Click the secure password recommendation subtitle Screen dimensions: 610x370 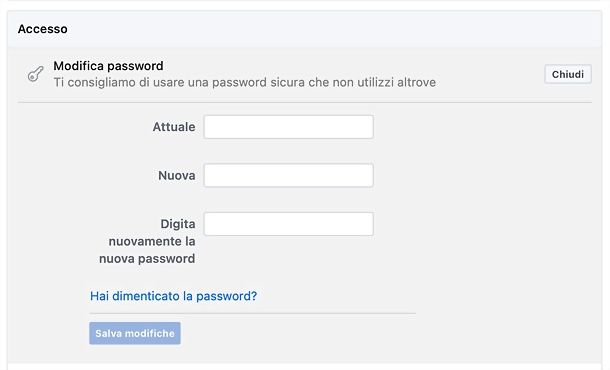point(245,82)
